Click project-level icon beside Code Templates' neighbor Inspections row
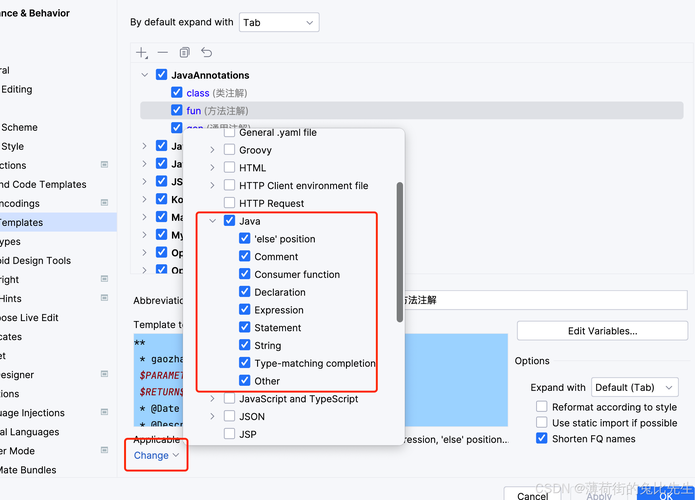 (x=104, y=165)
